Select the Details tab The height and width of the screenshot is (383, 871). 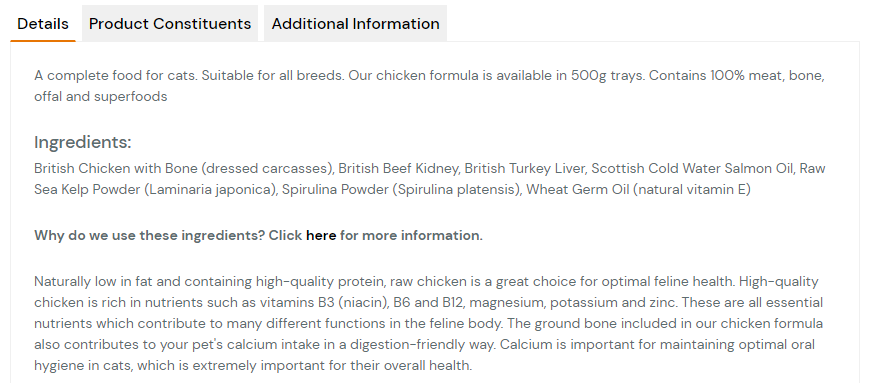43,24
